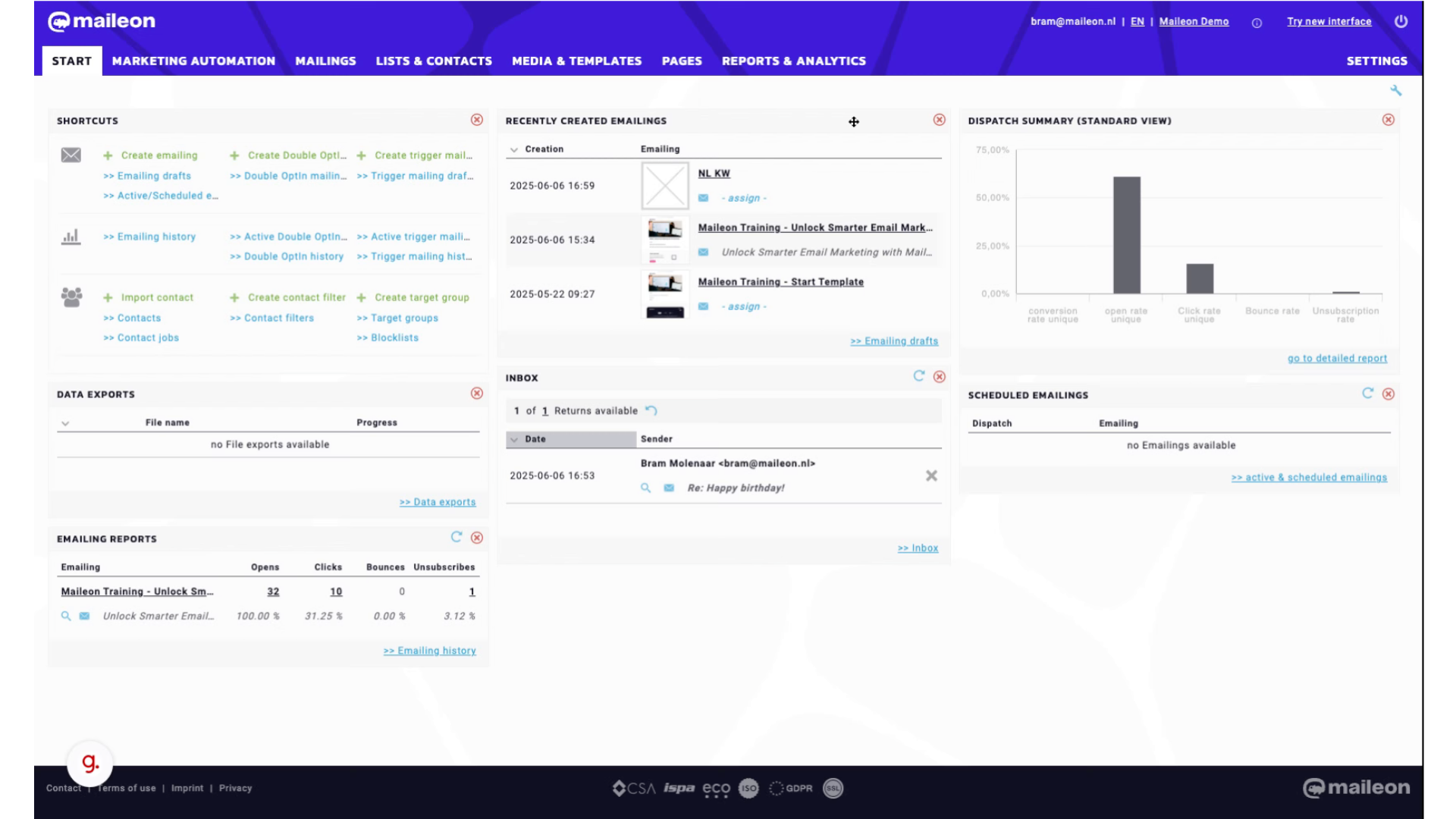Click the envelope icon next to Re: Happy birthday!
This screenshot has width=1456, height=819.
(669, 488)
